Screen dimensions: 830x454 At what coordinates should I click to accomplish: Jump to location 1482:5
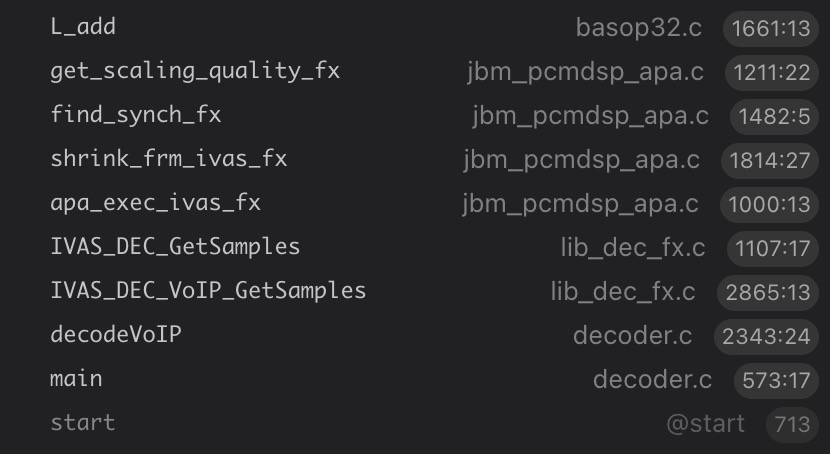(x=774, y=116)
